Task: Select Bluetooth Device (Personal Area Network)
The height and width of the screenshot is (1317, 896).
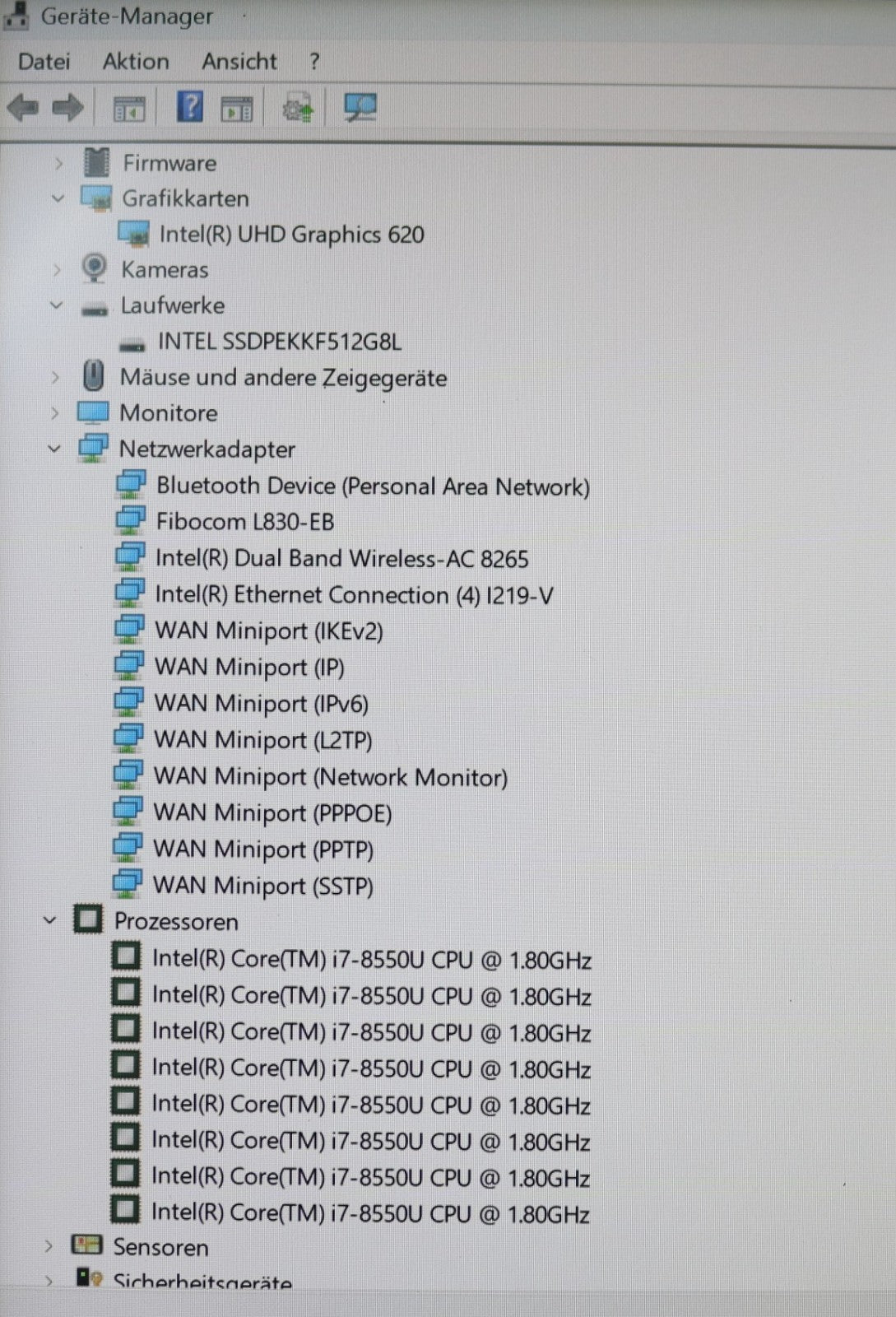Action: [x=373, y=486]
